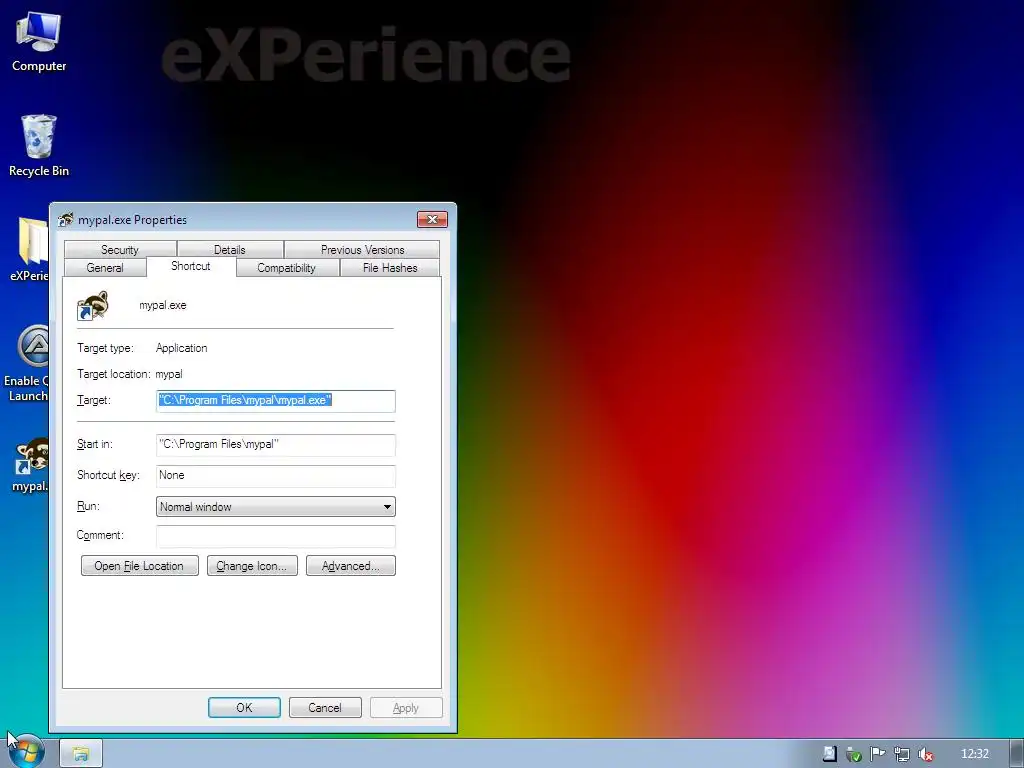Image resolution: width=1024 pixels, height=768 pixels.
Task: Select the Recycle Bin desktop icon
Action: tap(39, 145)
